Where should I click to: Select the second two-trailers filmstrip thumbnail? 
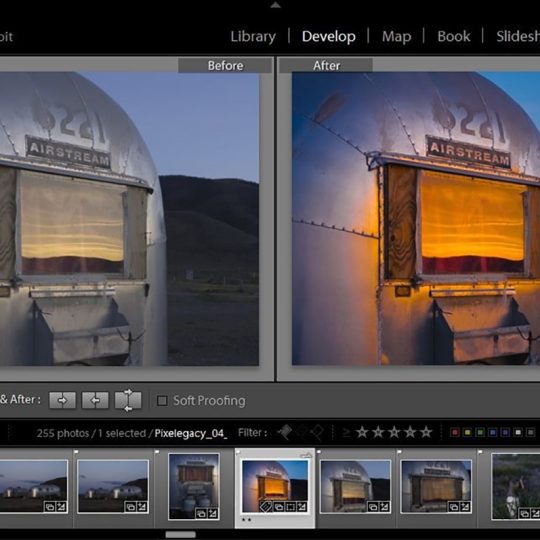[x=113, y=486]
